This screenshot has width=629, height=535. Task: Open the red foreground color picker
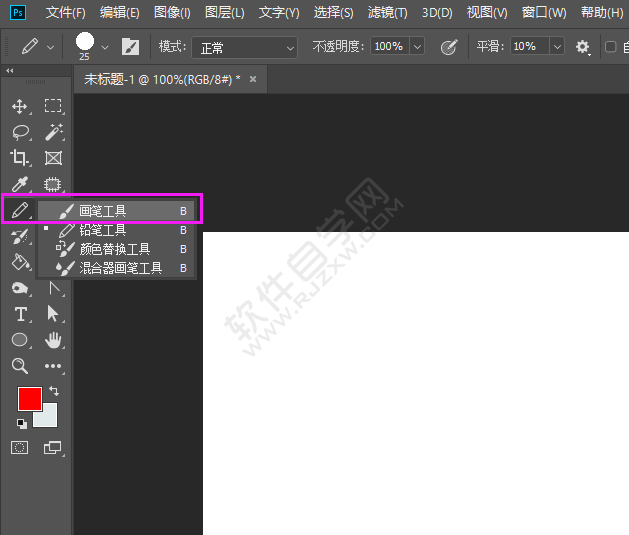pos(30,399)
